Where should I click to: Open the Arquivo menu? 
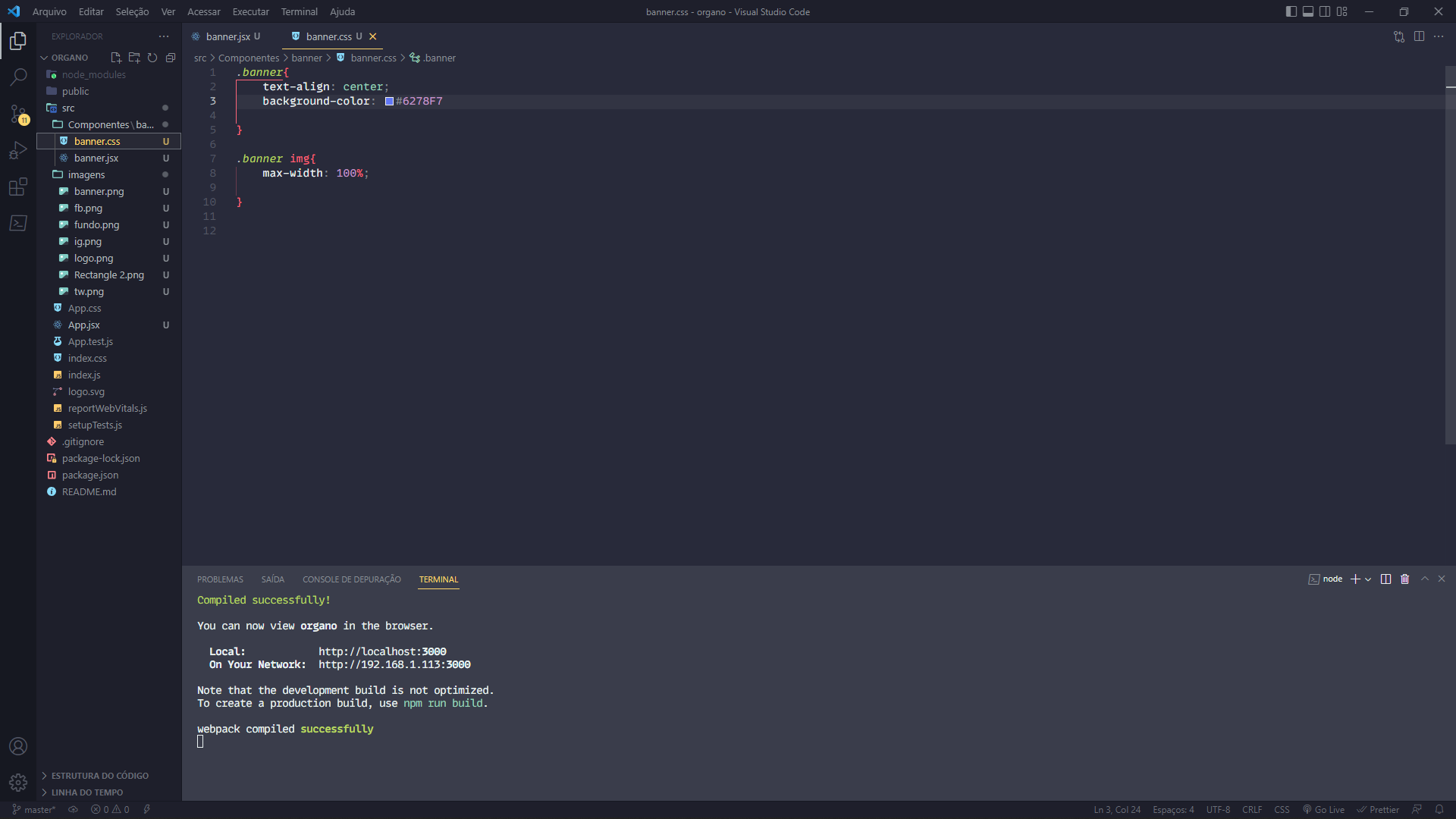pyautogui.click(x=49, y=11)
